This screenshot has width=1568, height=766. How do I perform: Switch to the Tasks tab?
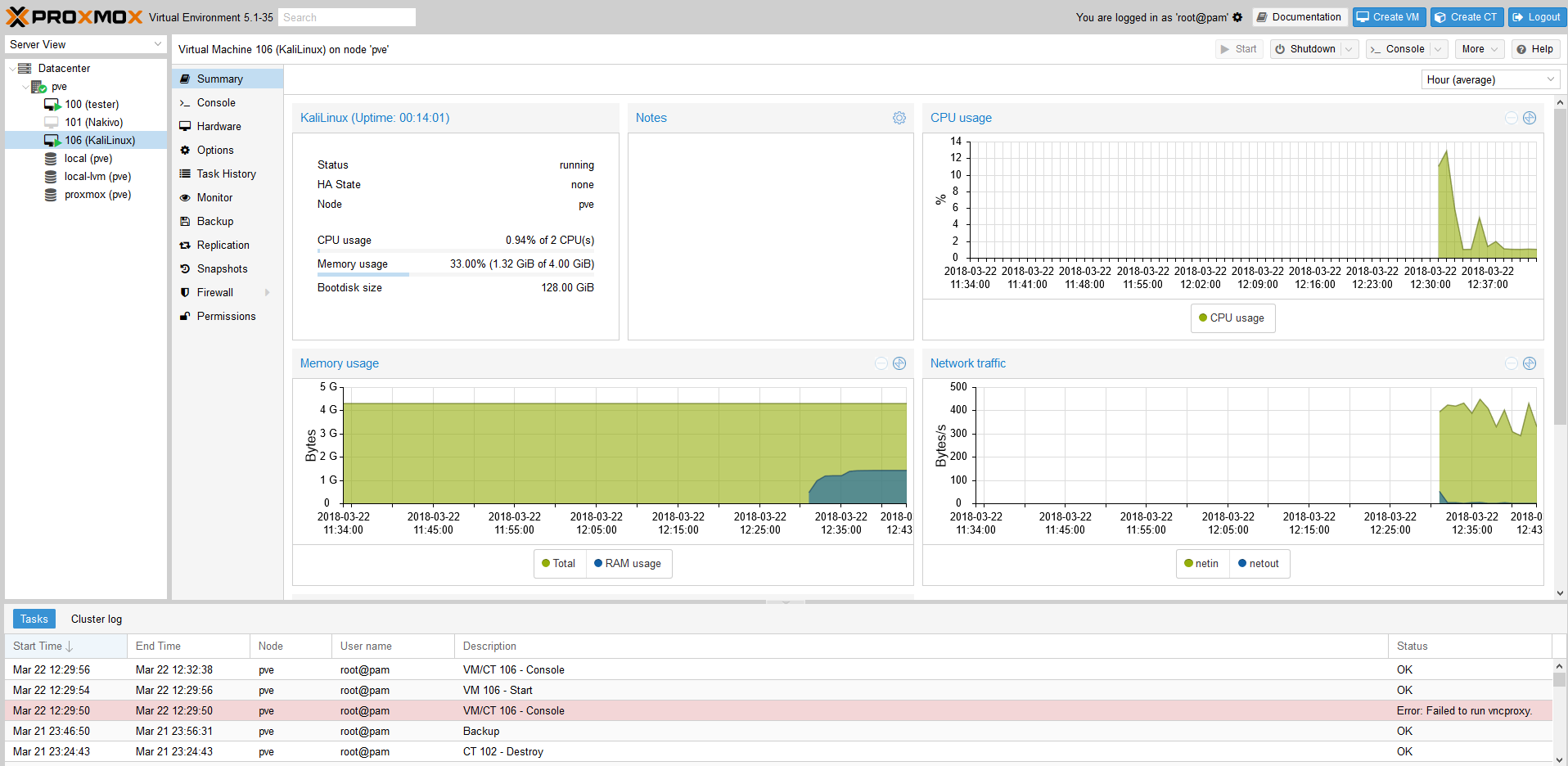(x=34, y=619)
